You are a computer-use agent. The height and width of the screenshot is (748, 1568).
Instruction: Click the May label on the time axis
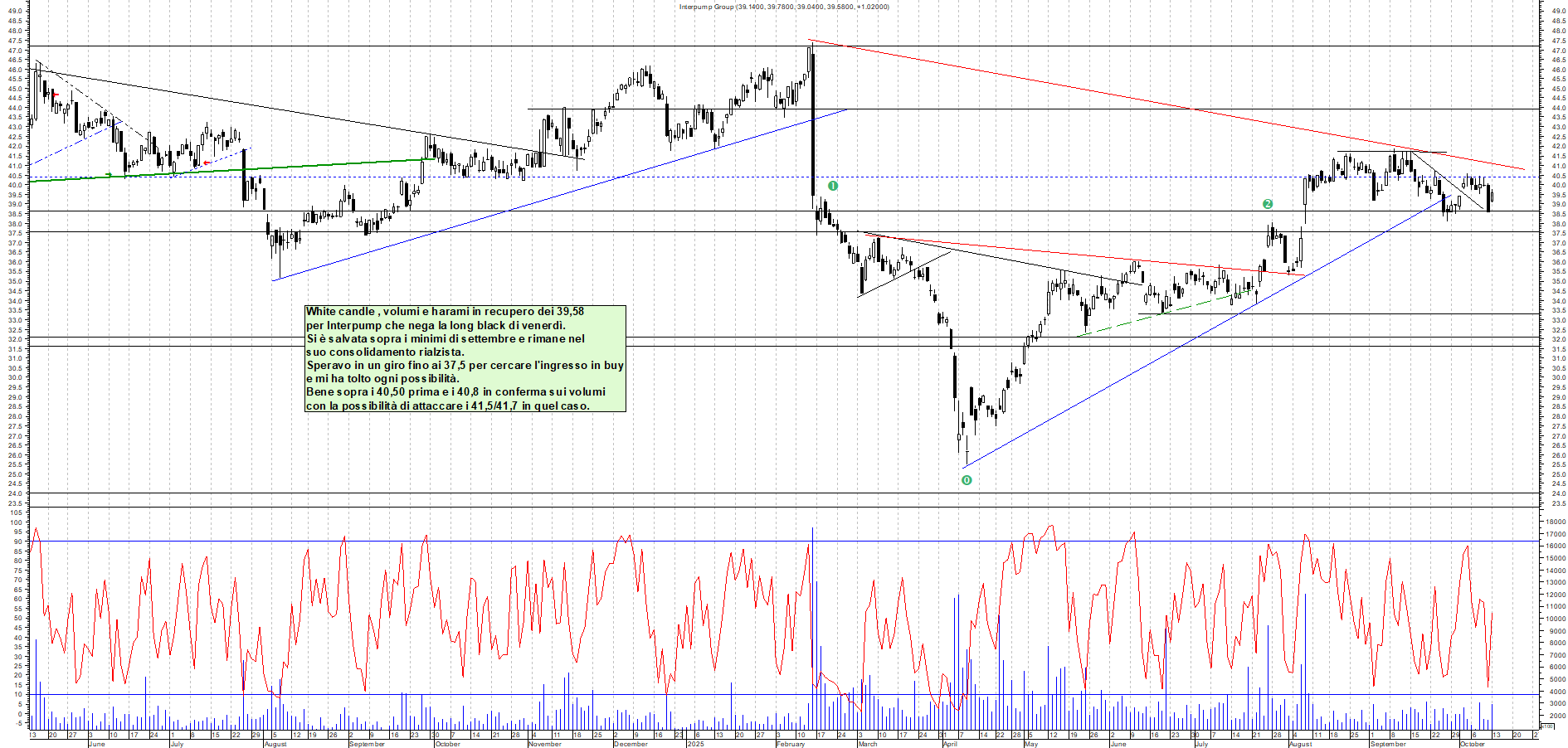click(x=1030, y=744)
